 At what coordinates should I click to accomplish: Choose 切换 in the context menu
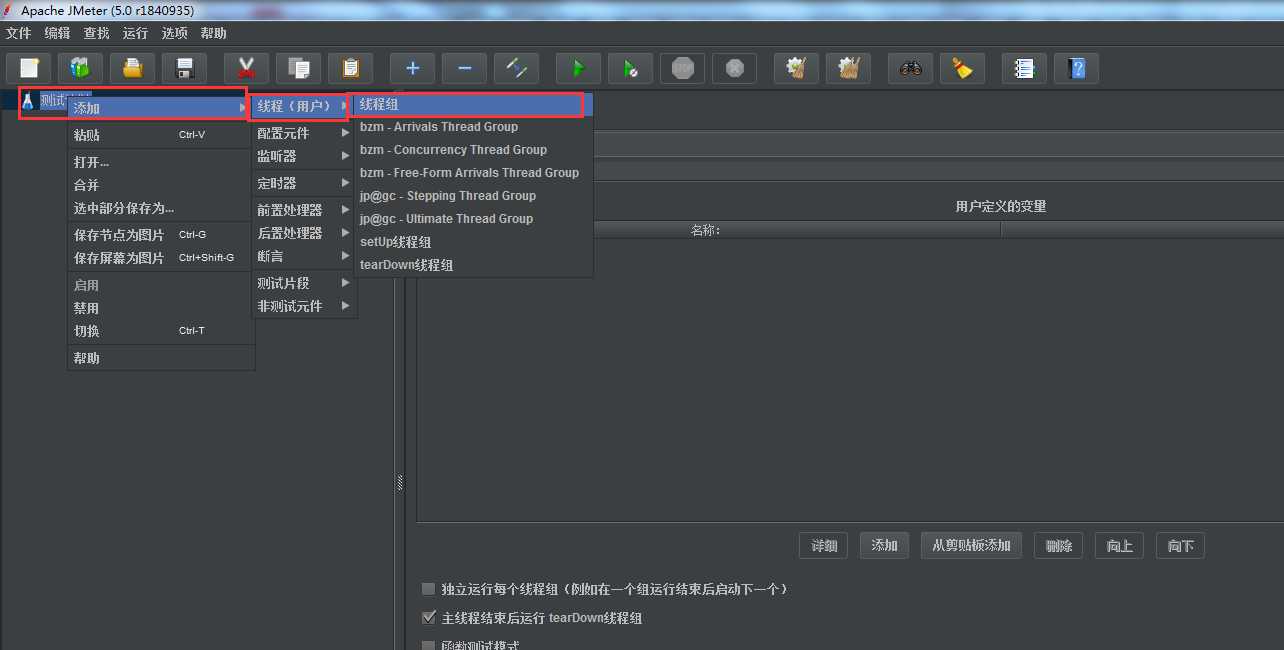point(161,331)
